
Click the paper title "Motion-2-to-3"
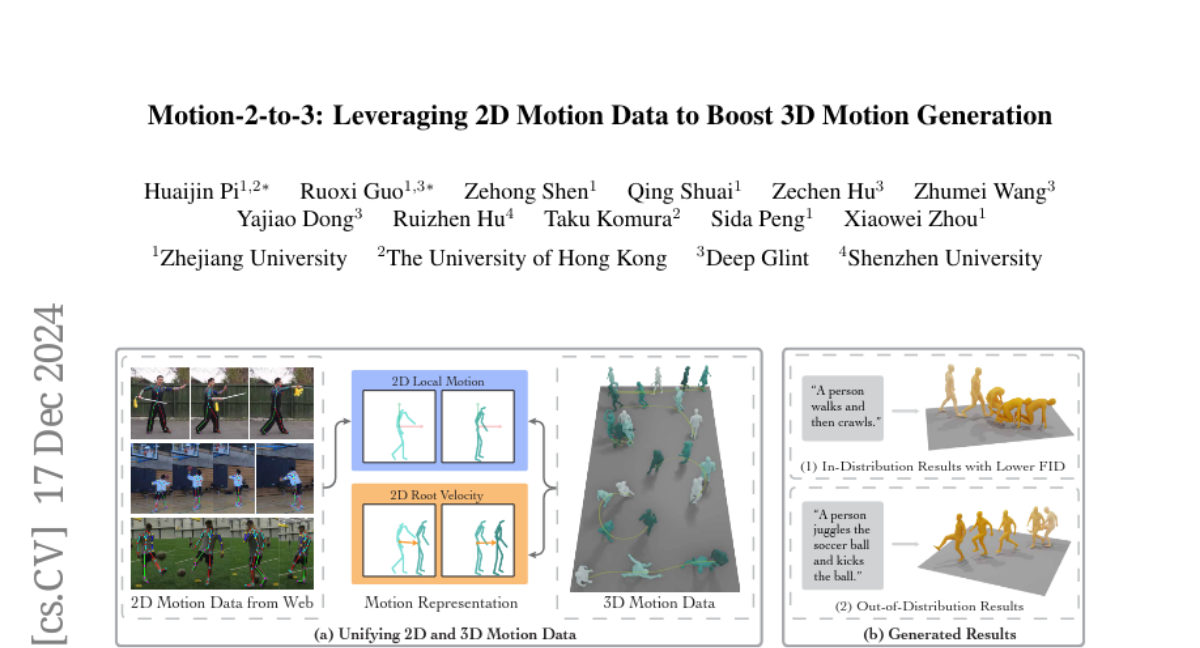pos(599,116)
